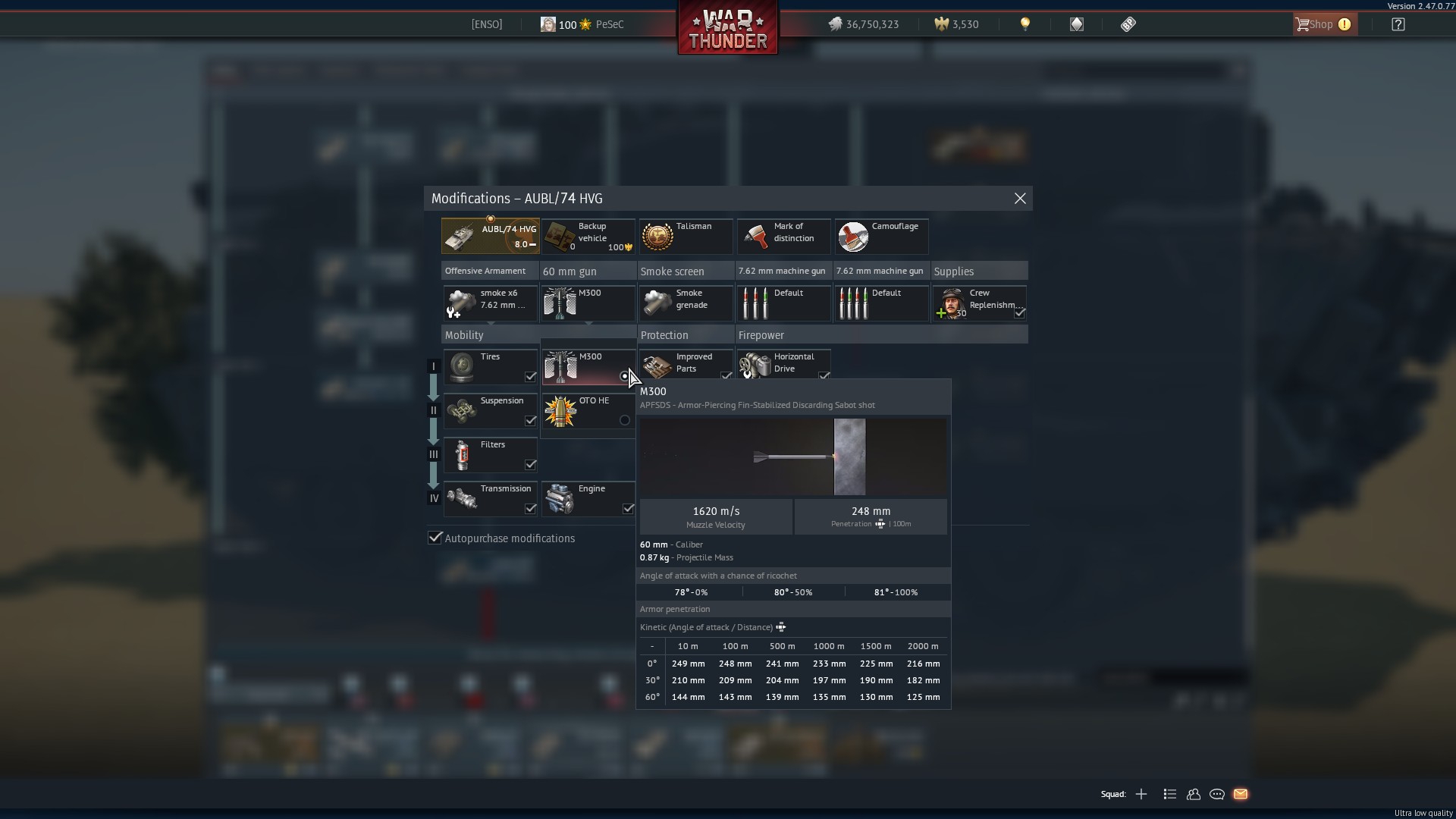Expand the Offensive Armament smoke x6 selector
1456x819 pixels.
coord(490,303)
